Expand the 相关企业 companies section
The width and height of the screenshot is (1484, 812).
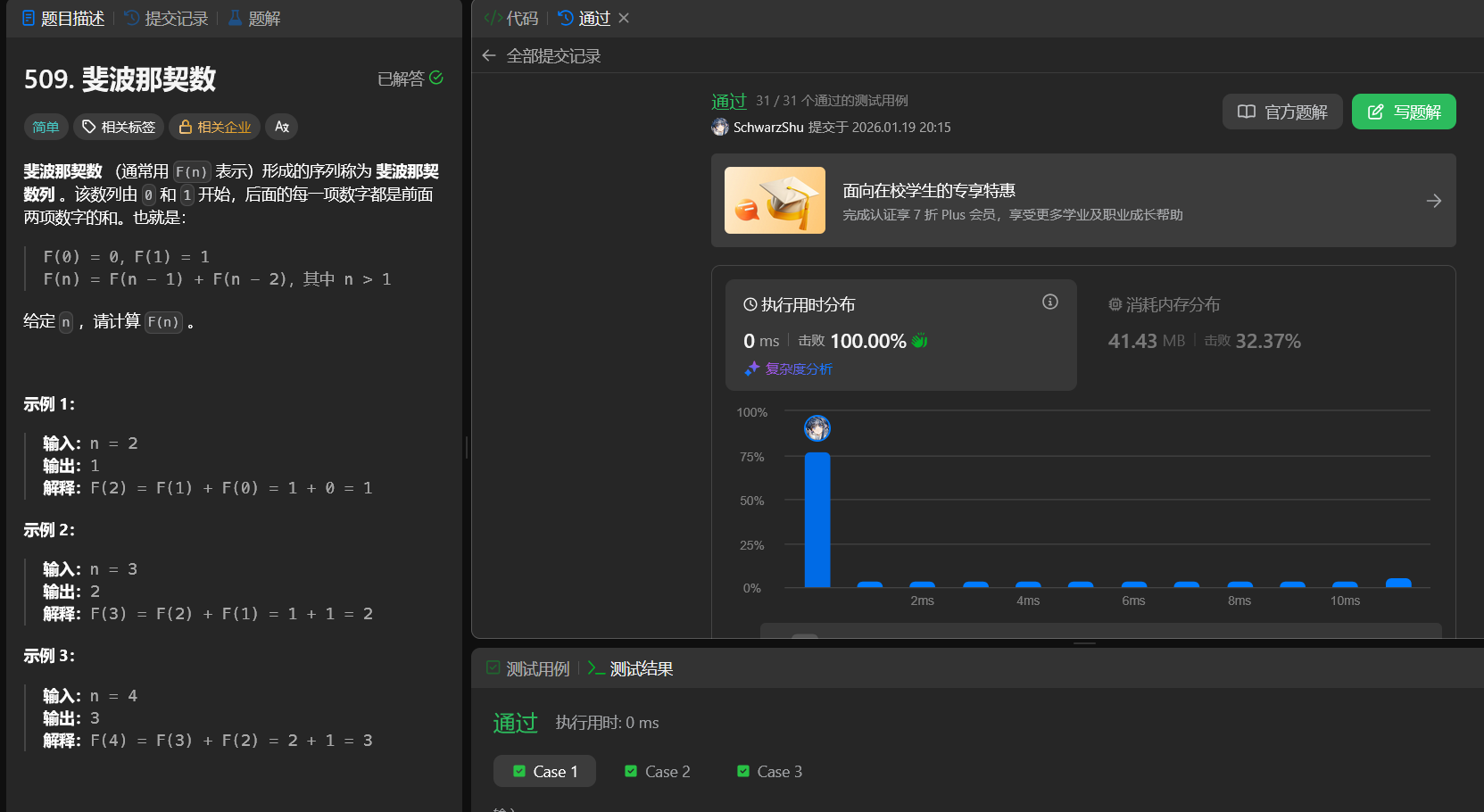215,127
